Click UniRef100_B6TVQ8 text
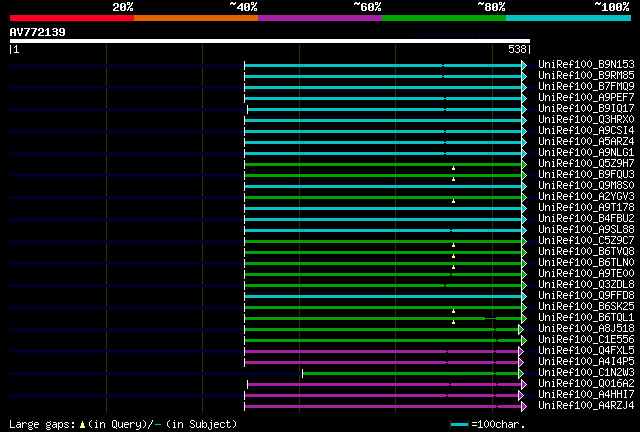 click(x=586, y=252)
